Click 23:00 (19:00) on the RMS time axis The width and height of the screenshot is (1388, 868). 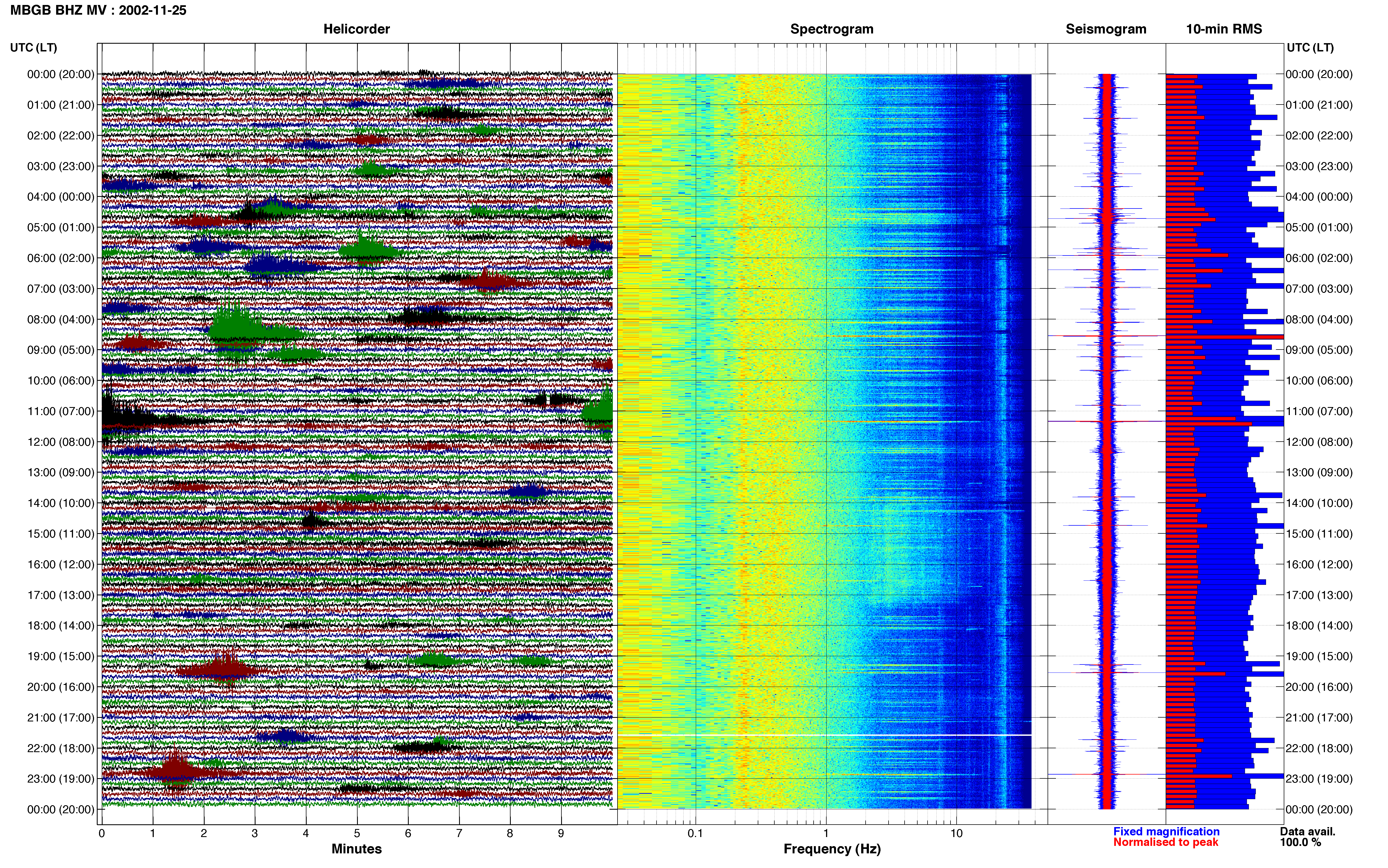click(x=1319, y=778)
